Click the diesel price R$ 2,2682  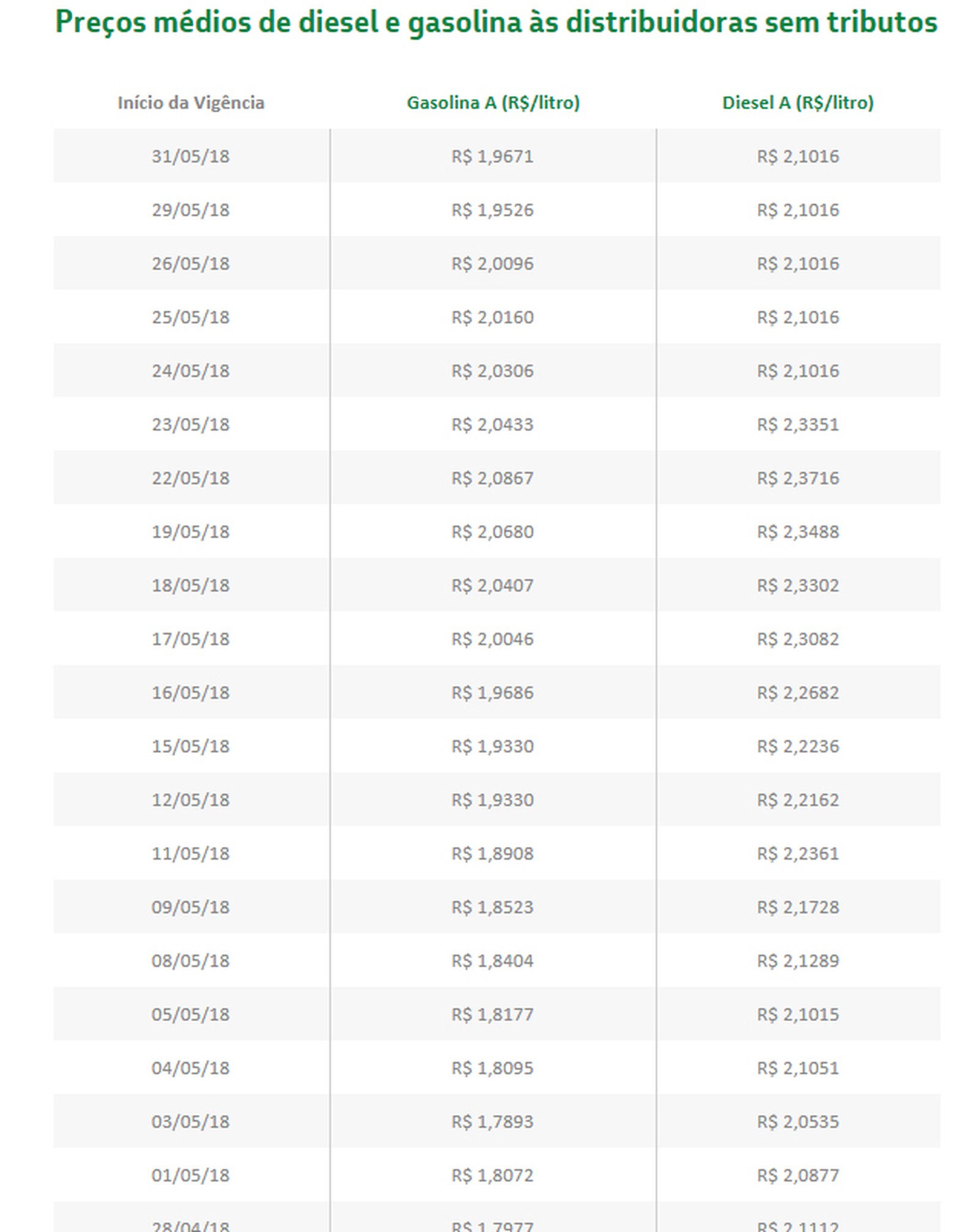point(798,692)
